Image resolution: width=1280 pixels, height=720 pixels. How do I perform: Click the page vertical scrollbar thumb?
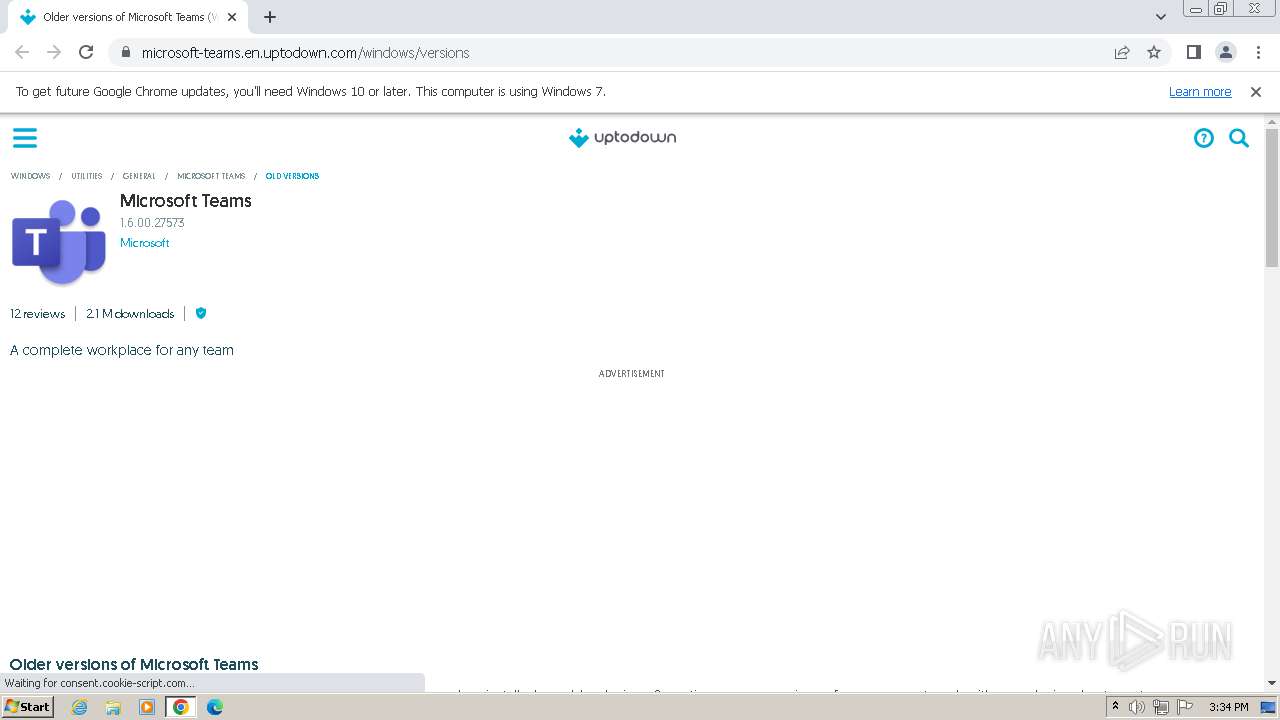click(1272, 198)
